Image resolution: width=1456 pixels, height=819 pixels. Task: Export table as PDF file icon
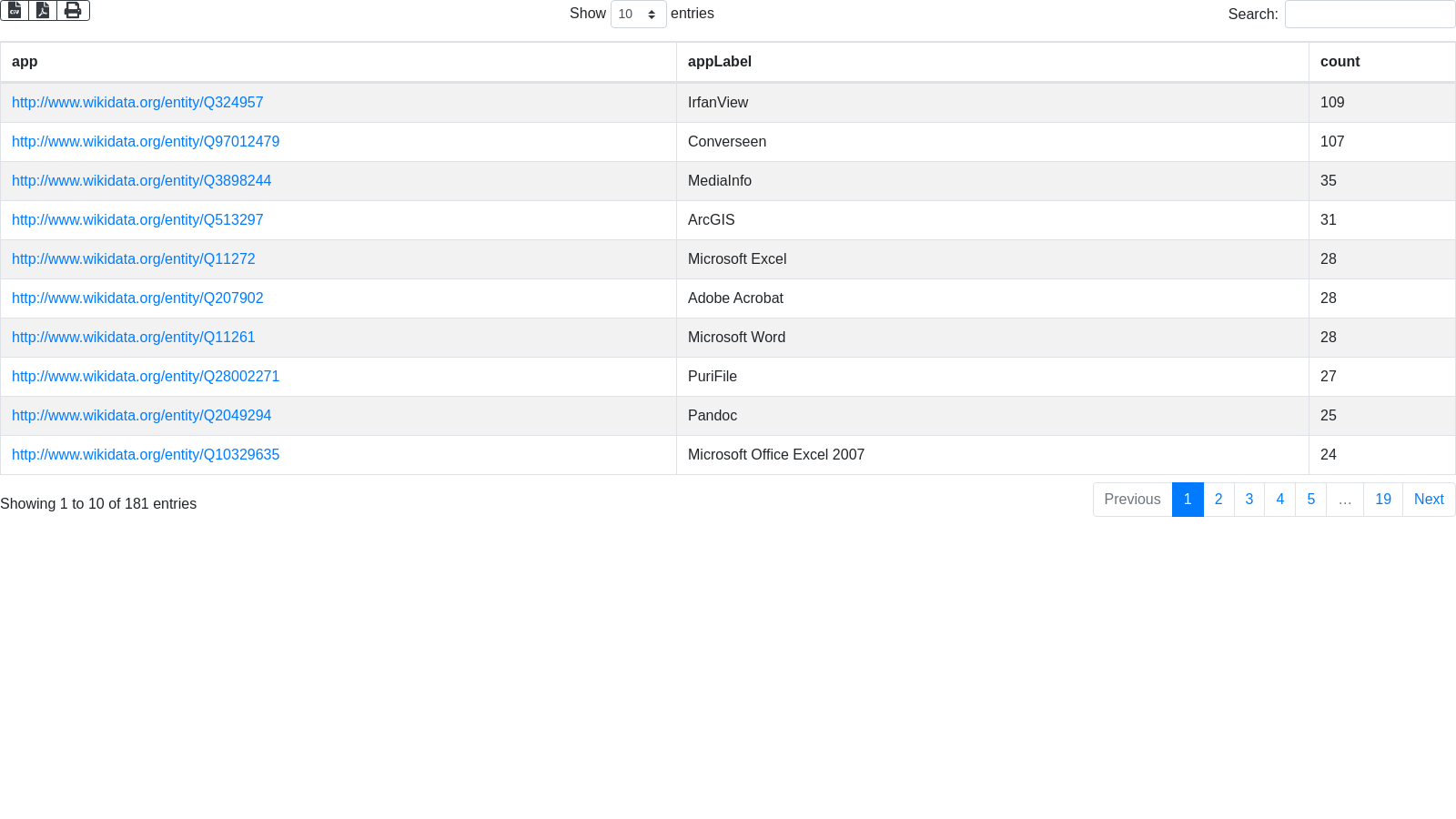tap(43, 10)
